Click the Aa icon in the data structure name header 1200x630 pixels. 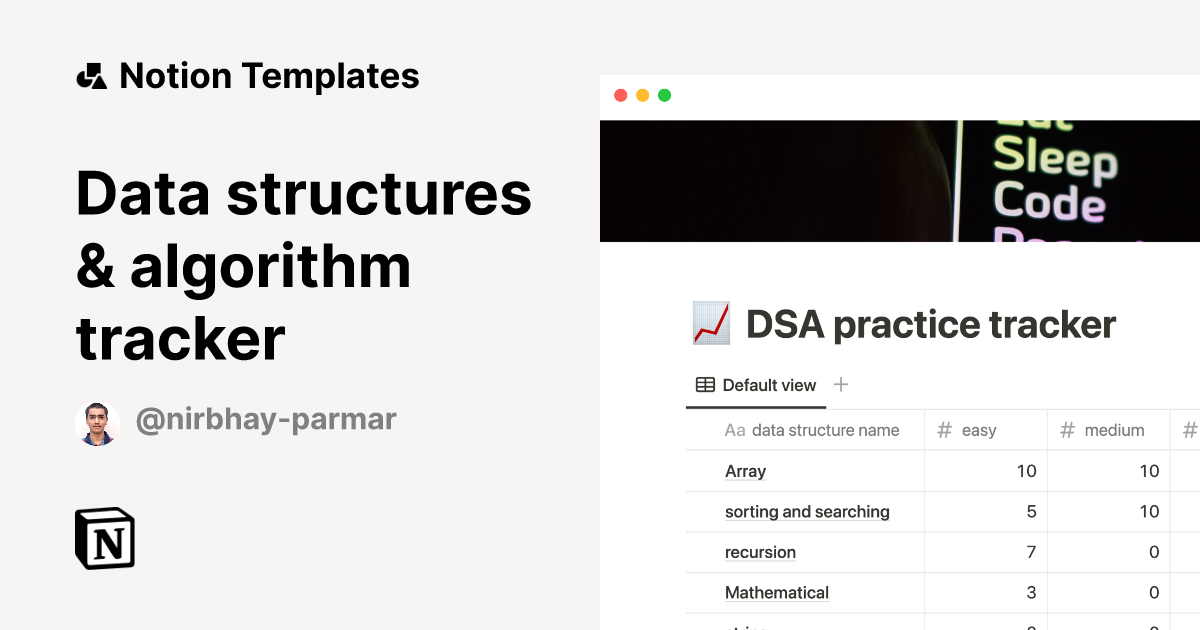[732, 430]
